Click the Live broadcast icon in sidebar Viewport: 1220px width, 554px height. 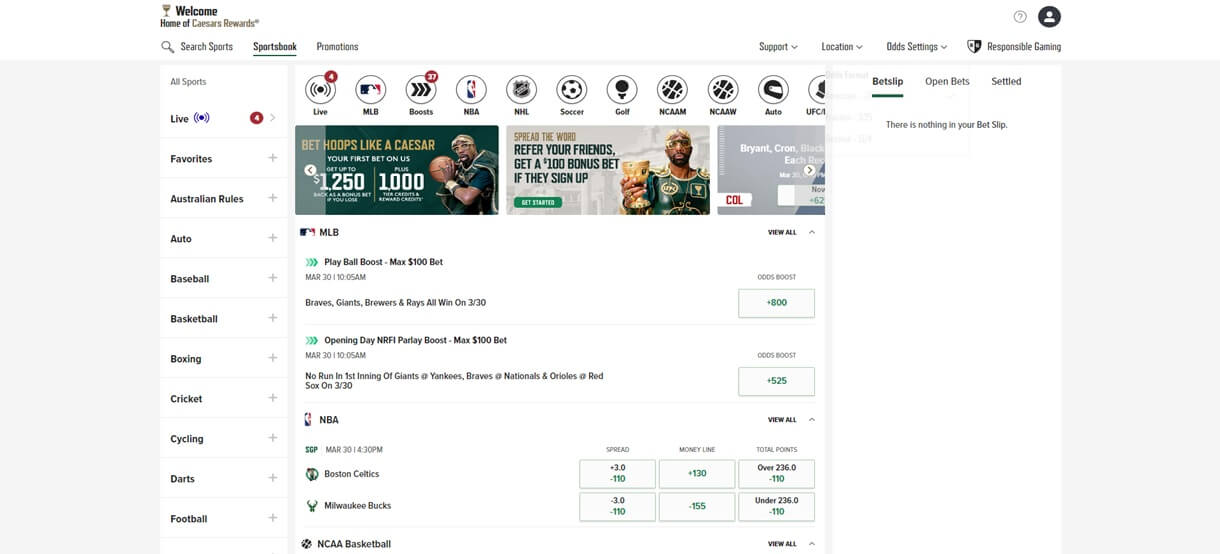tap(202, 118)
